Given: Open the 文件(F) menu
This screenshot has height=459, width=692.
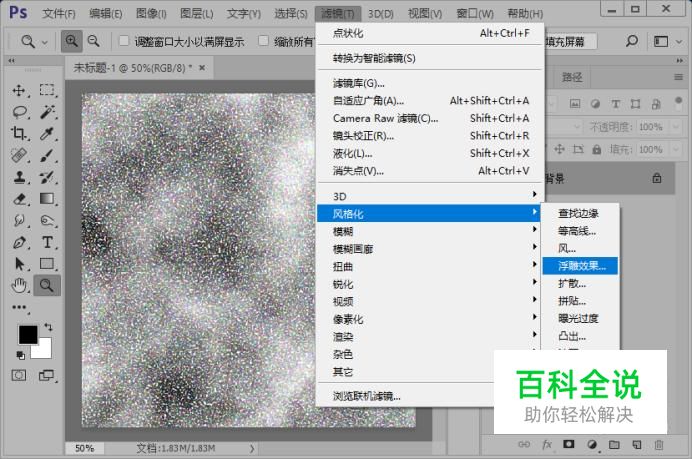Looking at the screenshot, I should [59, 13].
